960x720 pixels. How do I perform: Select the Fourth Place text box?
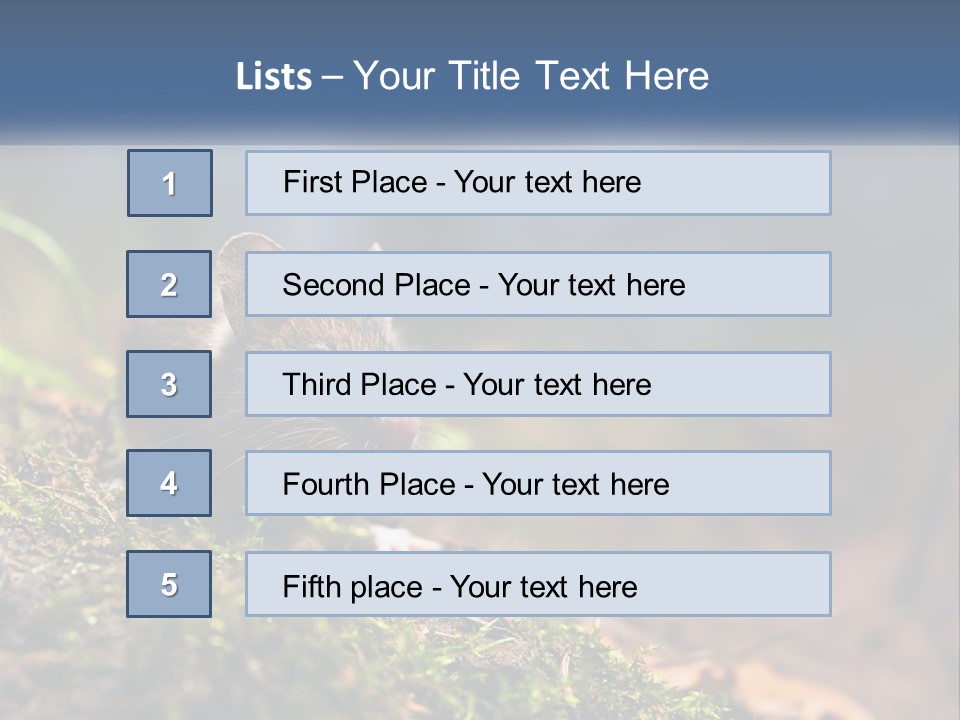coord(538,483)
